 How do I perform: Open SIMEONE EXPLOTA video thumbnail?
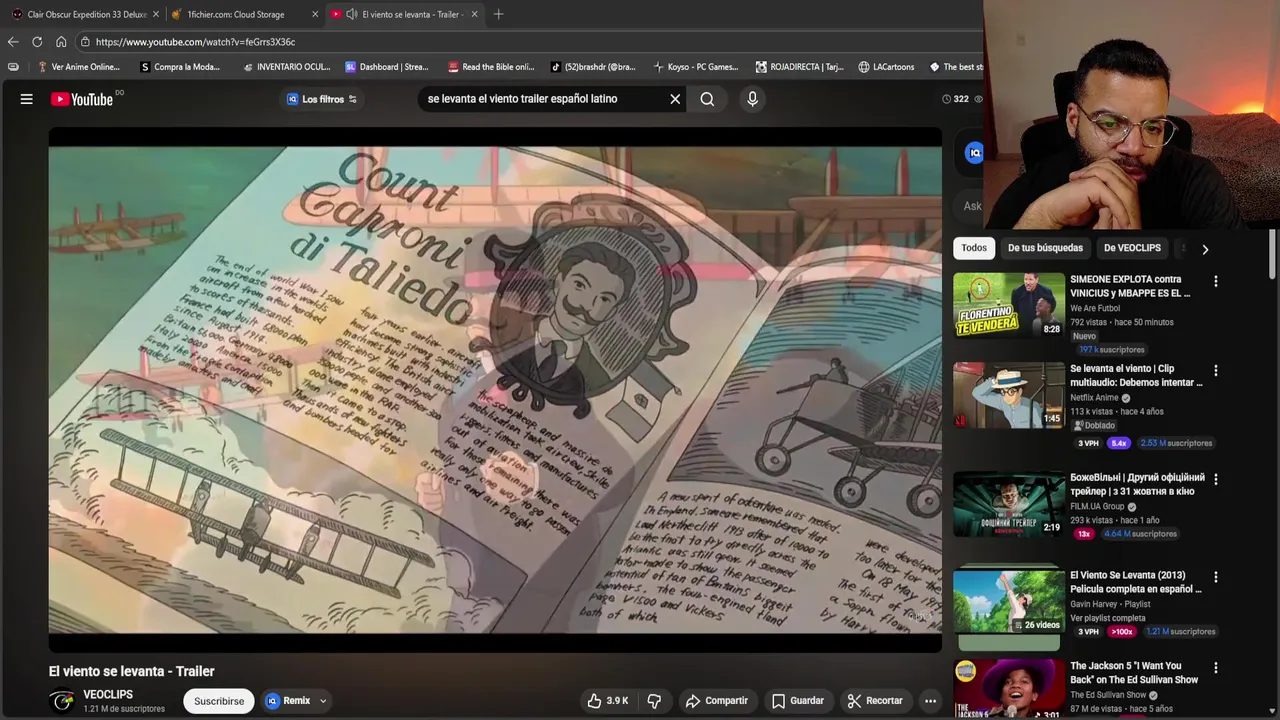(x=1008, y=305)
